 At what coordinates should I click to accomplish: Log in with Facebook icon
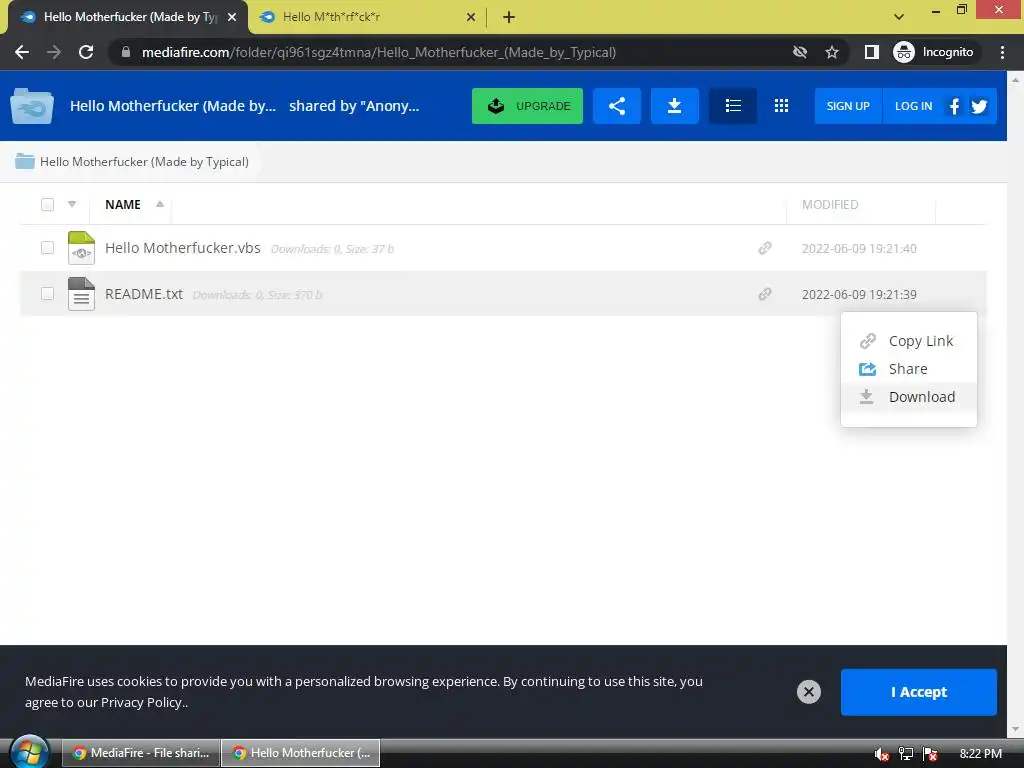tap(954, 106)
